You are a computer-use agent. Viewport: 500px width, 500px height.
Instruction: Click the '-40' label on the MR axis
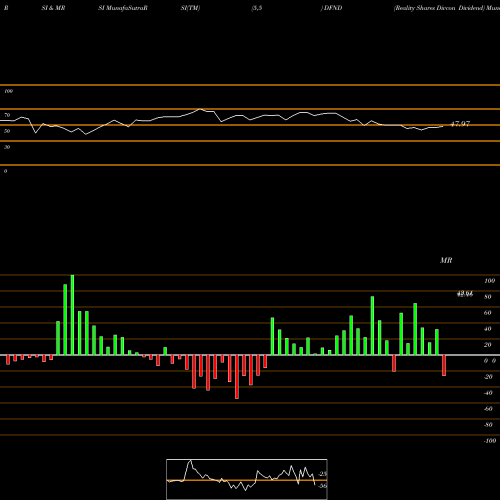click(x=488, y=393)
